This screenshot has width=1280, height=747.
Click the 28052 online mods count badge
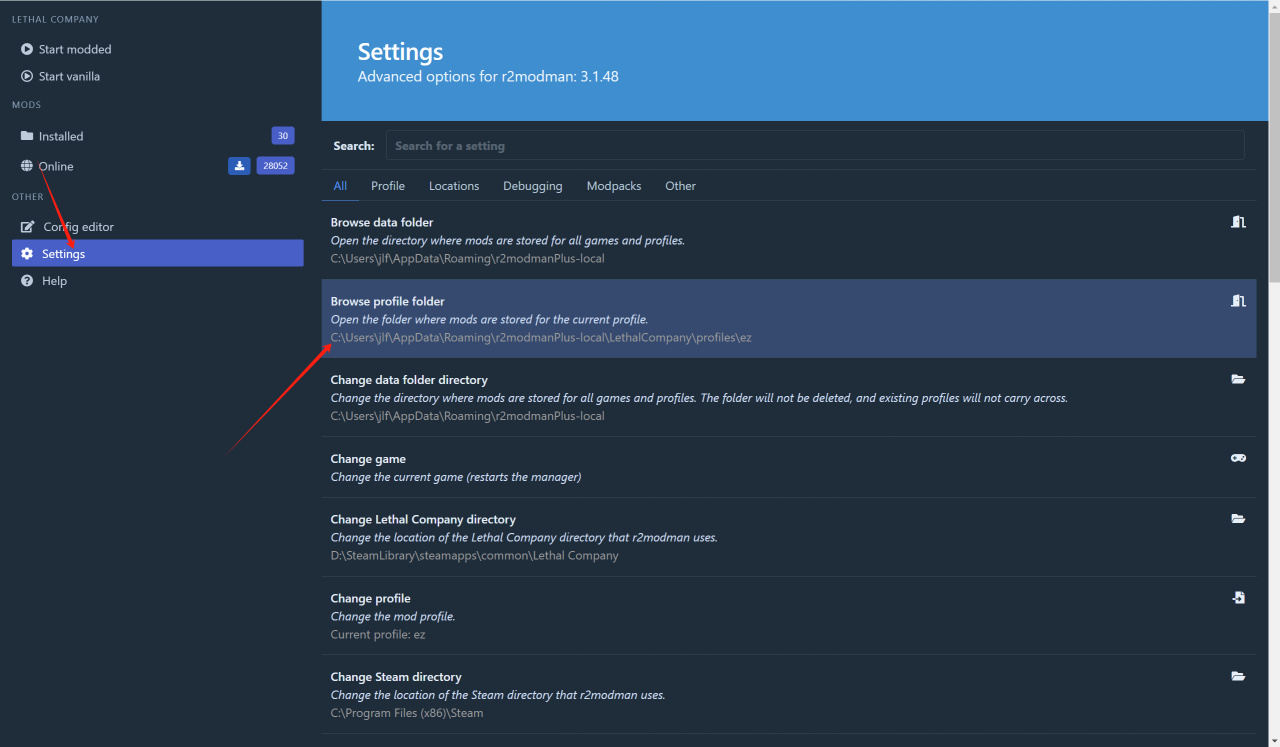click(x=276, y=166)
